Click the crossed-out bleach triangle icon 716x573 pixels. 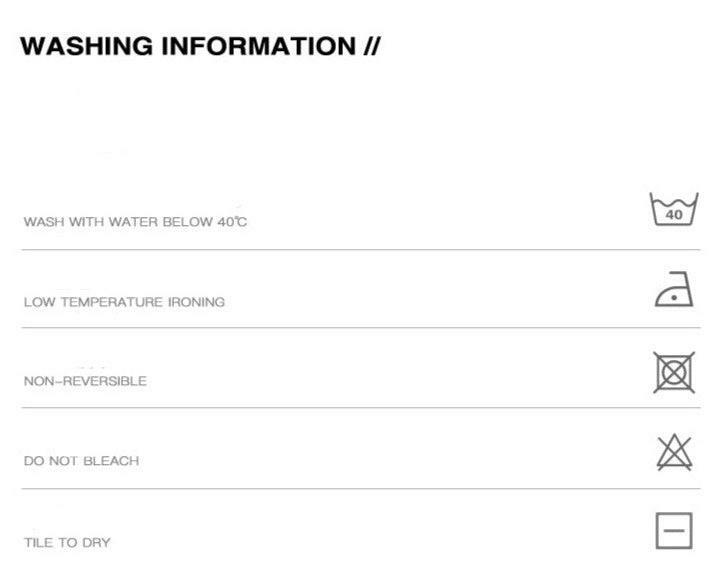[x=674, y=452]
